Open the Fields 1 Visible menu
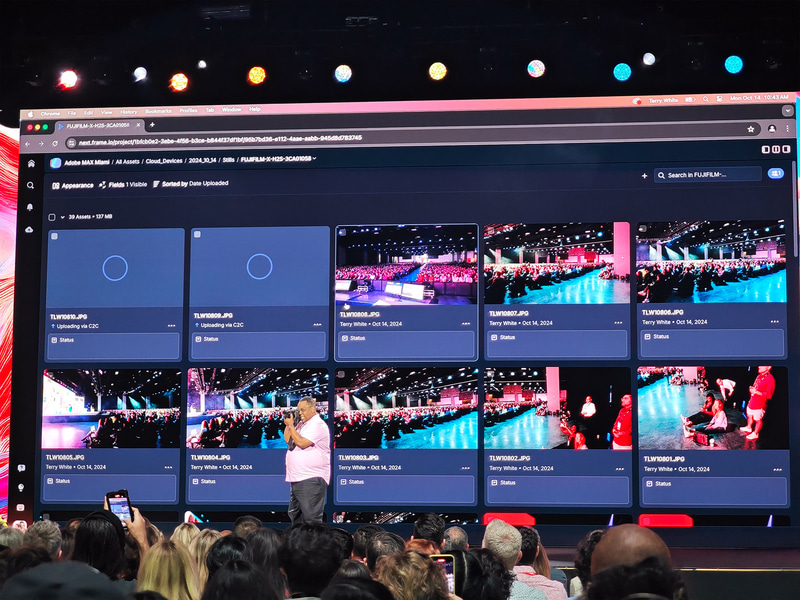 (123, 185)
